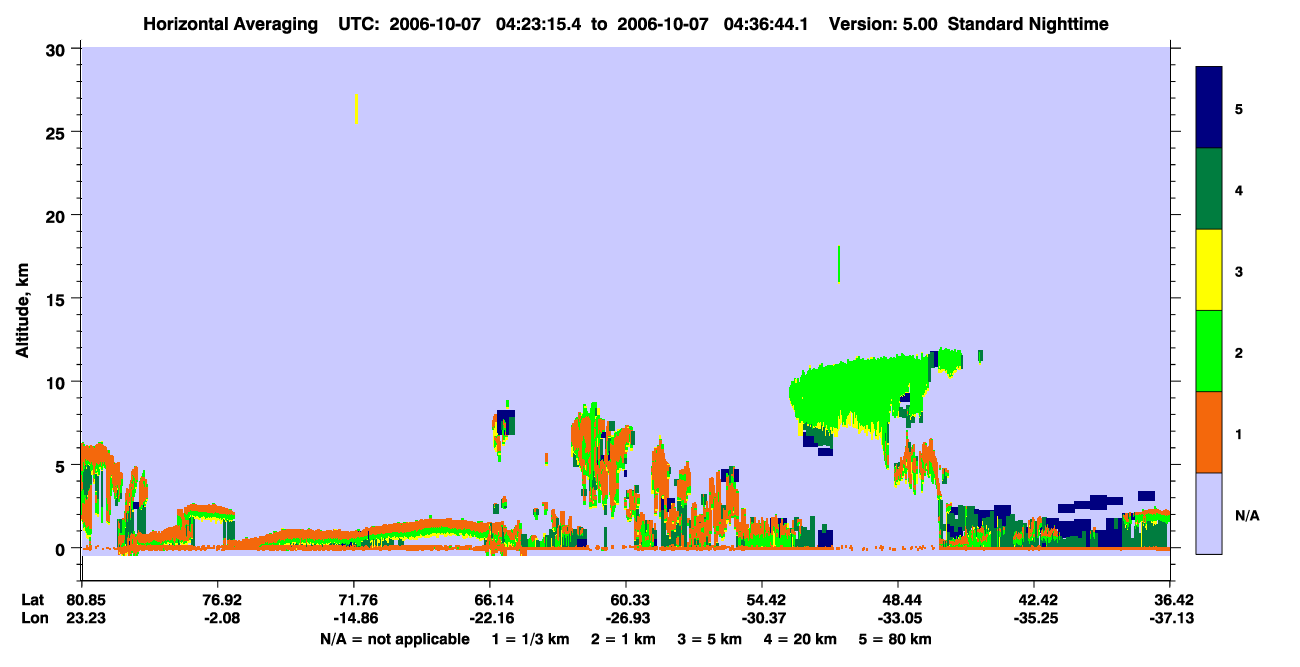Click the lavender N/A colorbar segment
1300x667 pixels.
point(1209,513)
